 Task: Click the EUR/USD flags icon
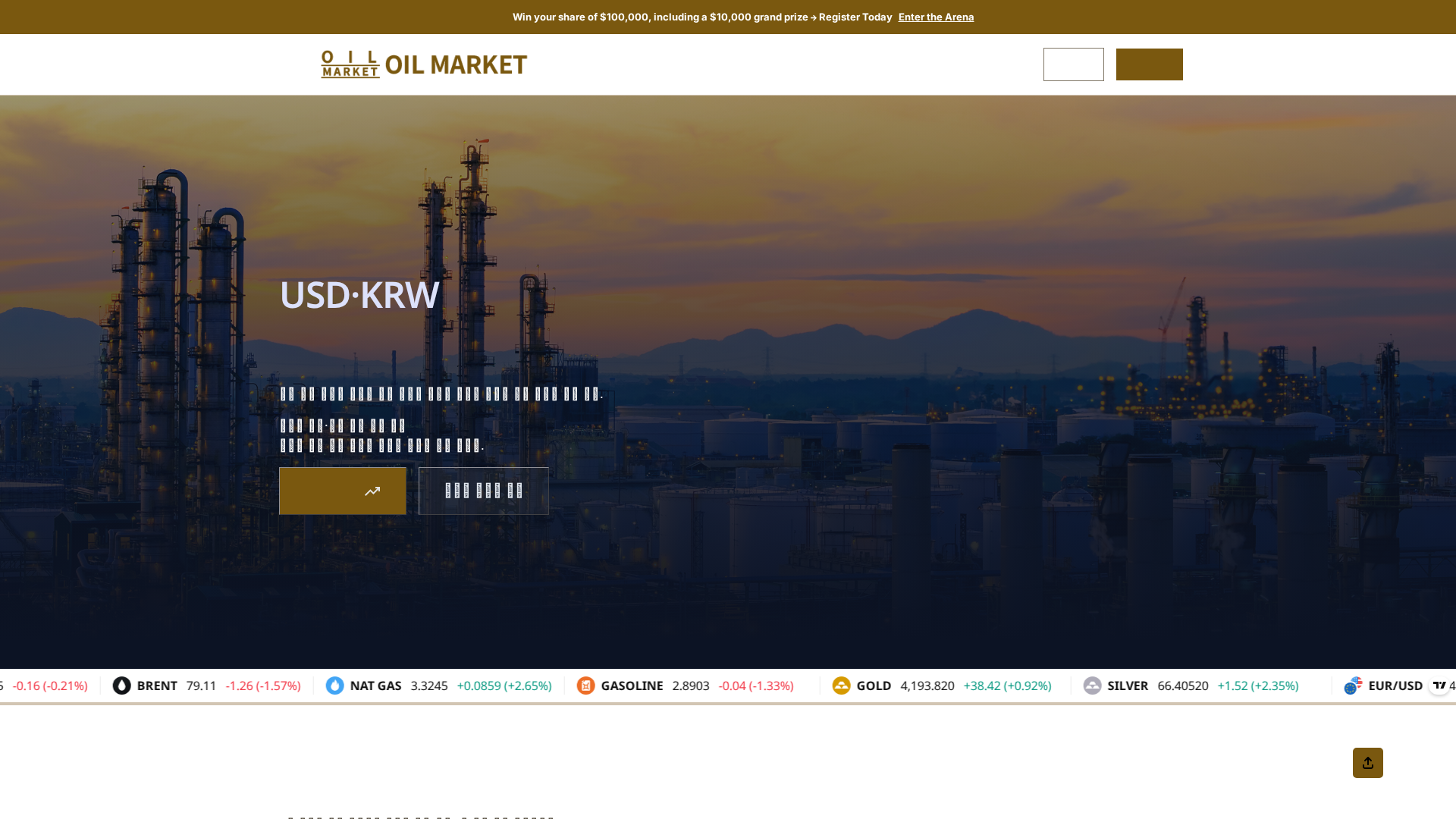coord(1353,686)
